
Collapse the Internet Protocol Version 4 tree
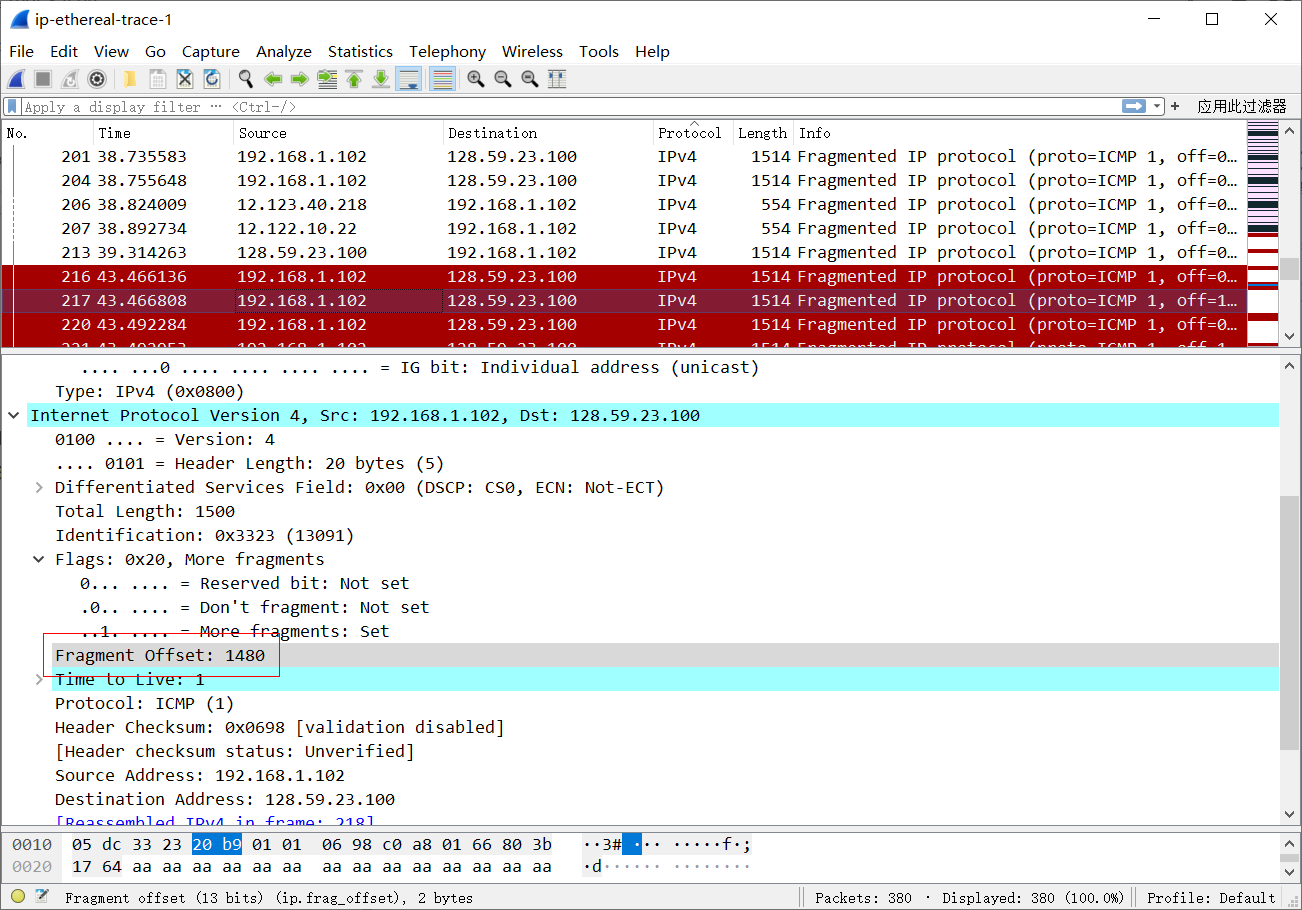click(14, 415)
